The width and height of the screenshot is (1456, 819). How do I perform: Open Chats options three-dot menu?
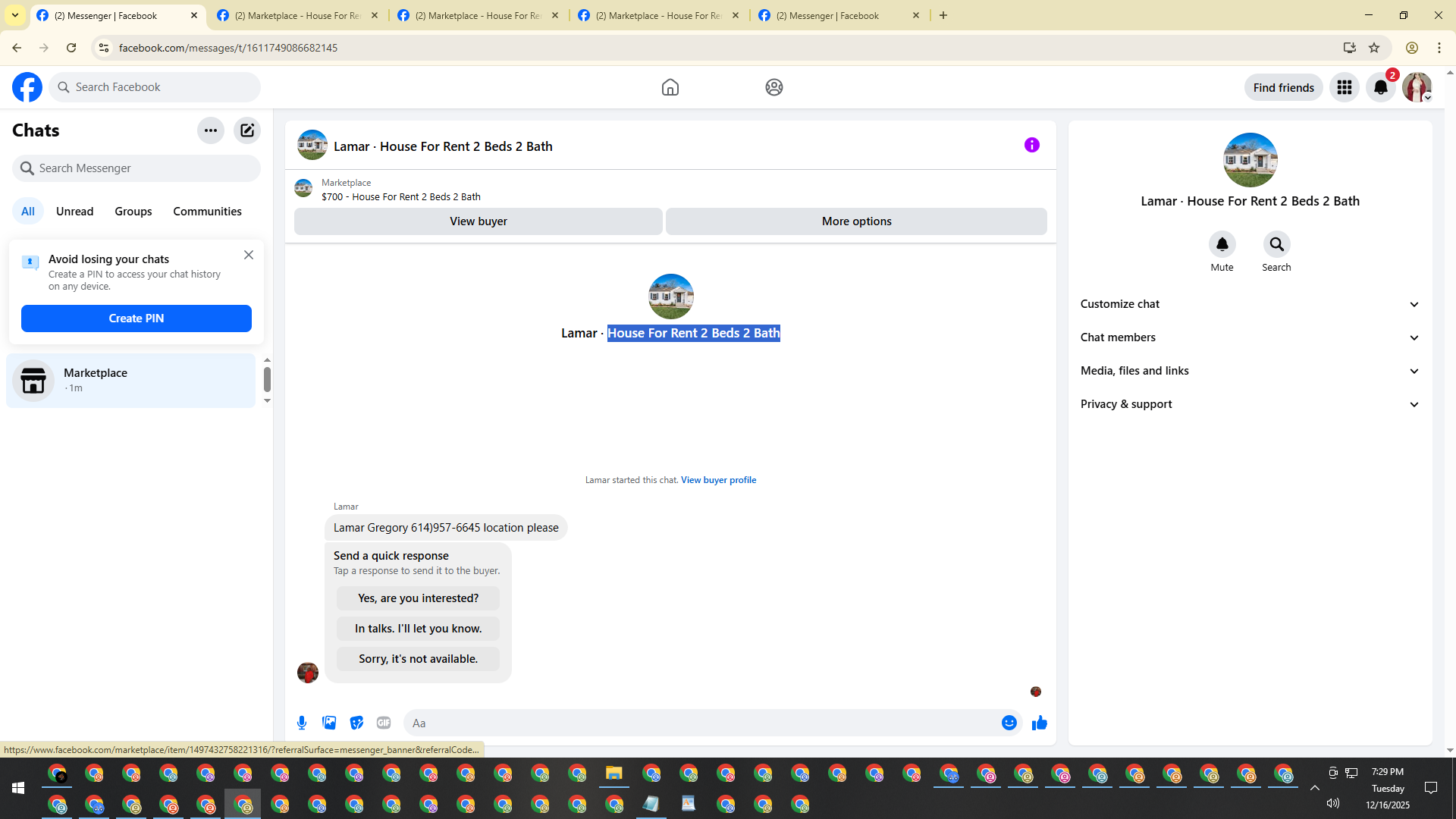pos(211,130)
